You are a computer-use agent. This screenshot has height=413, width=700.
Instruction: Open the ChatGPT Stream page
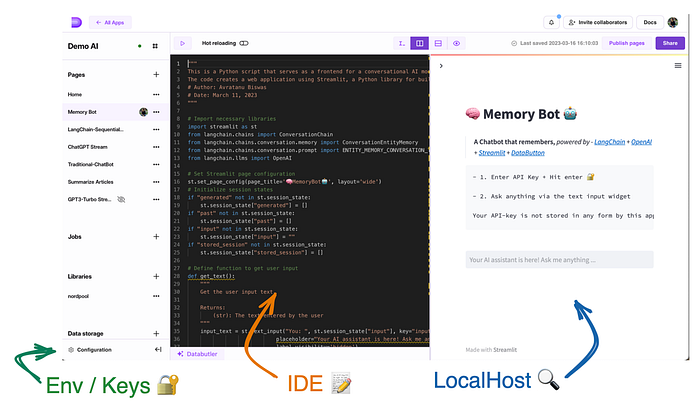click(88, 147)
